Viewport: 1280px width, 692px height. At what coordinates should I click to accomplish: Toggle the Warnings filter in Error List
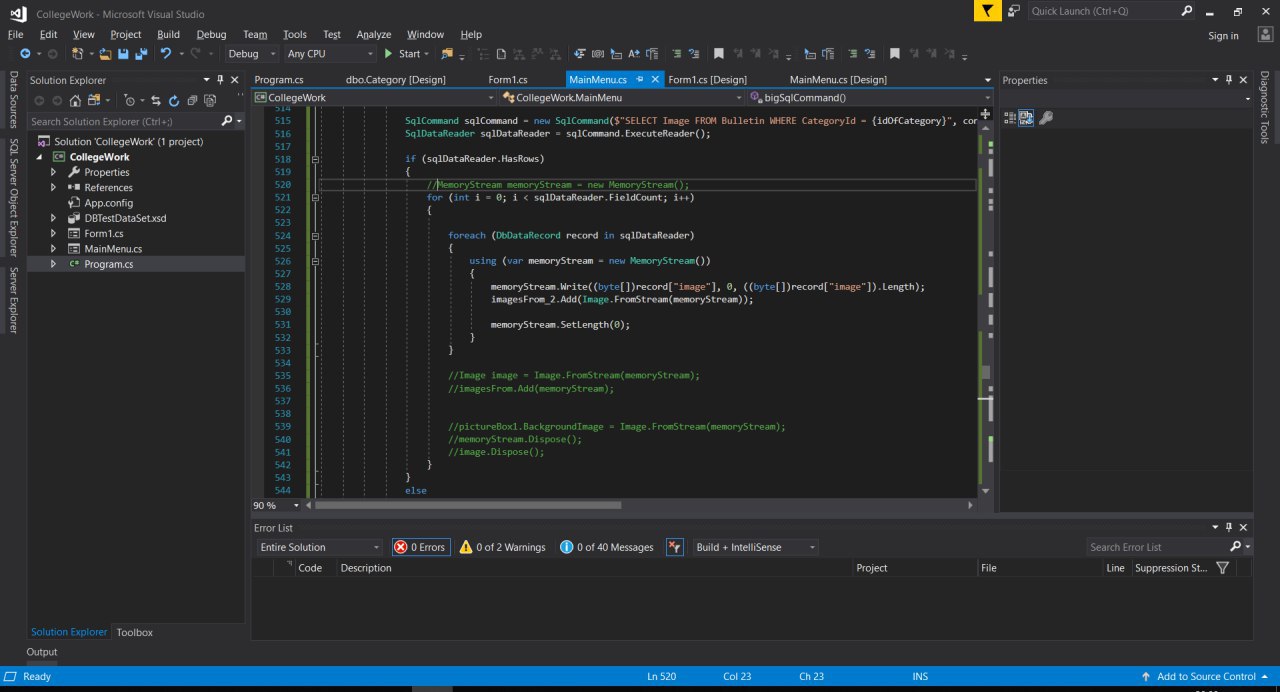tap(502, 547)
